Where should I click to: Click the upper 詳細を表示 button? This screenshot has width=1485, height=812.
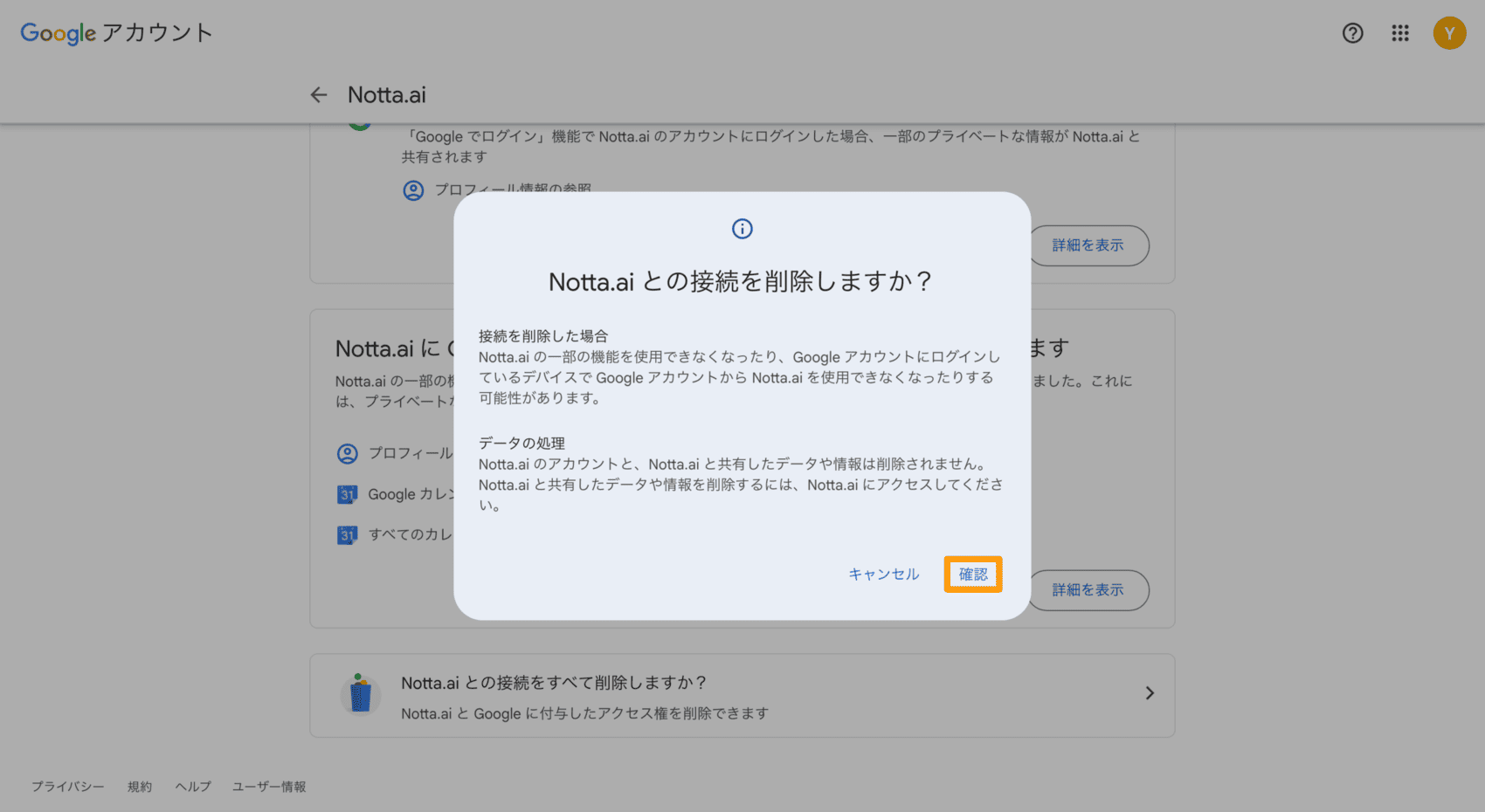pyautogui.click(x=1088, y=245)
